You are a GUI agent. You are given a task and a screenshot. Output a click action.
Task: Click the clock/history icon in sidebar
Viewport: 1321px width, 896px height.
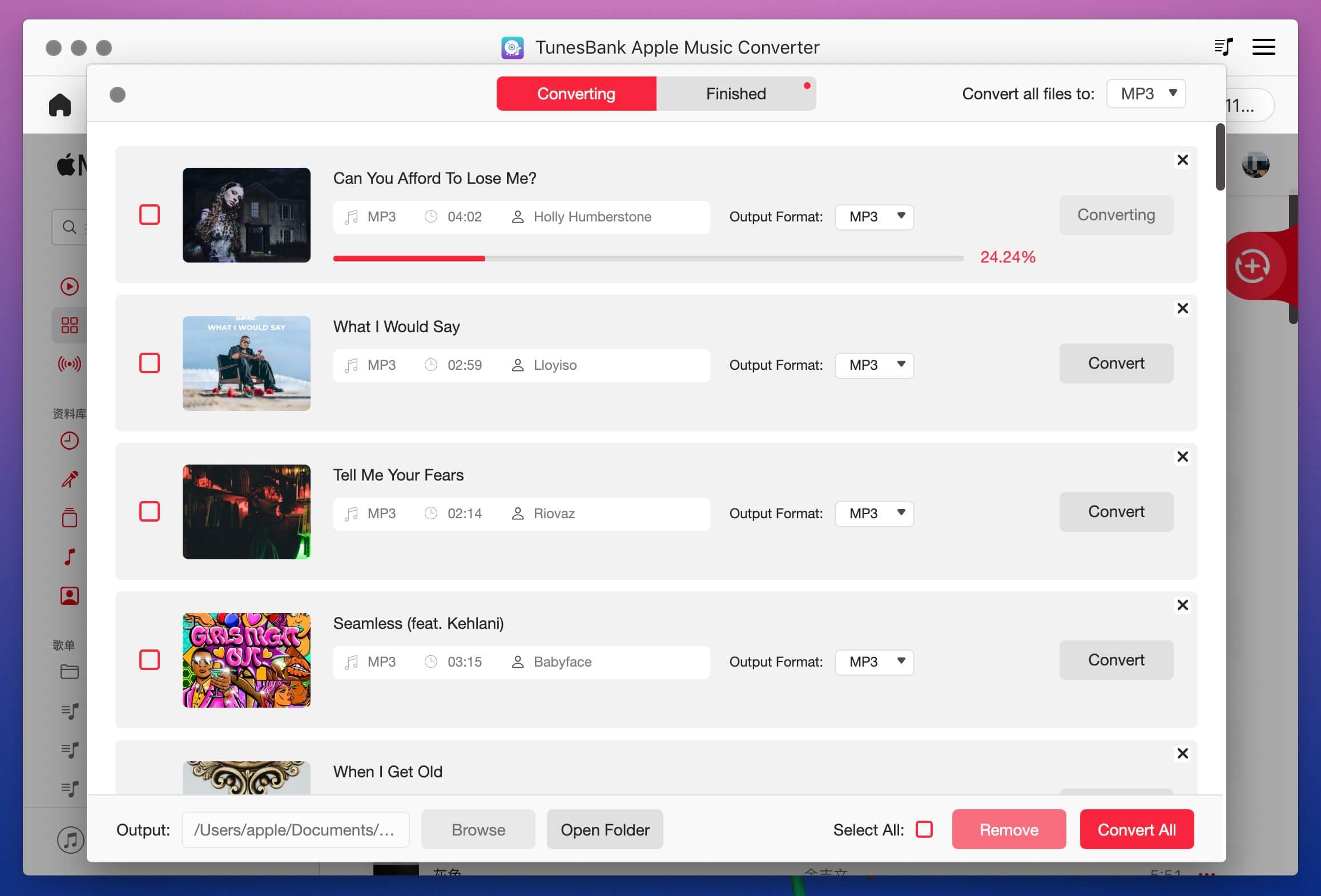[x=70, y=441]
